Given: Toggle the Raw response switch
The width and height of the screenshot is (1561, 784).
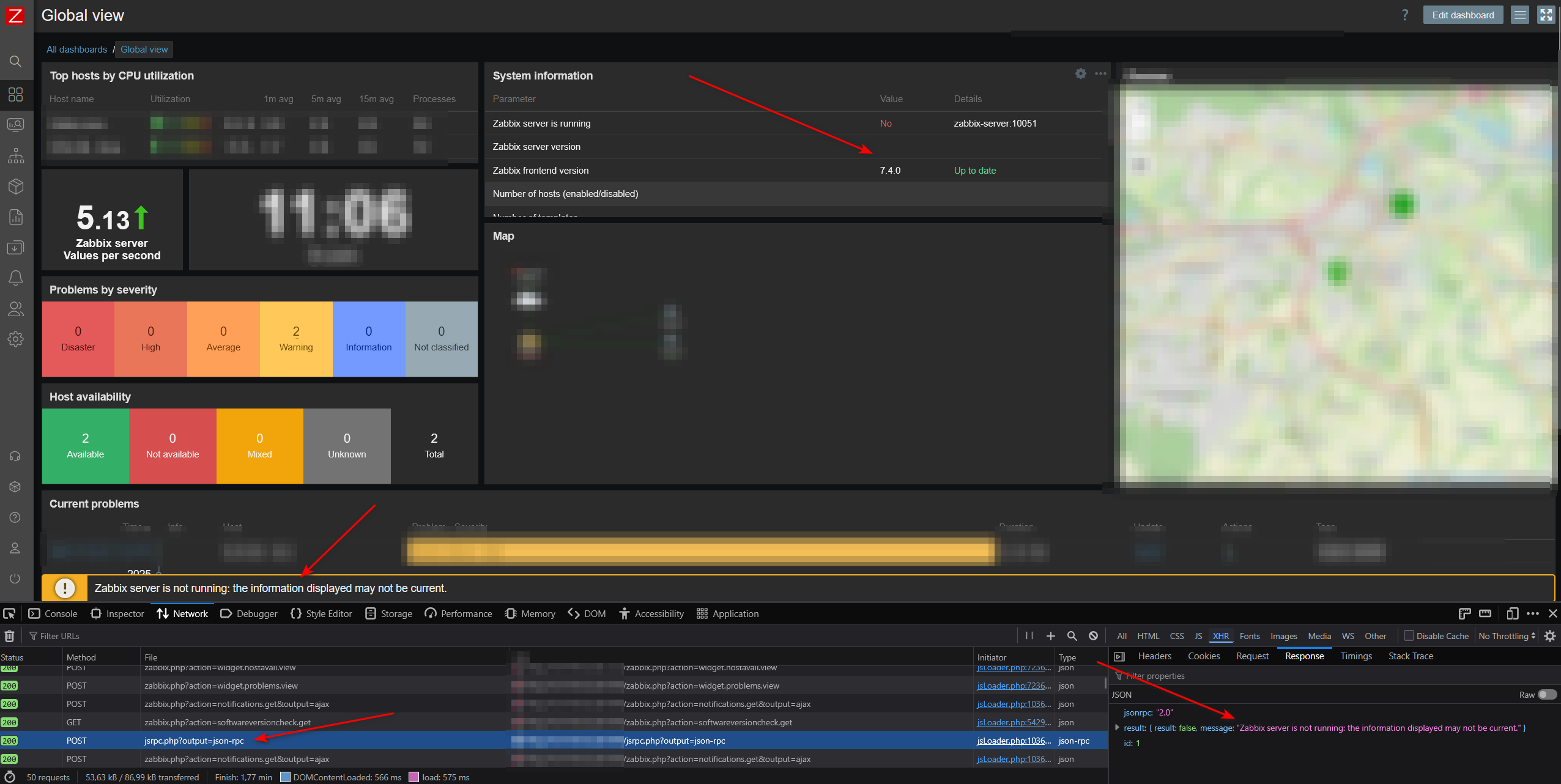Looking at the screenshot, I should pyautogui.click(x=1547, y=695).
